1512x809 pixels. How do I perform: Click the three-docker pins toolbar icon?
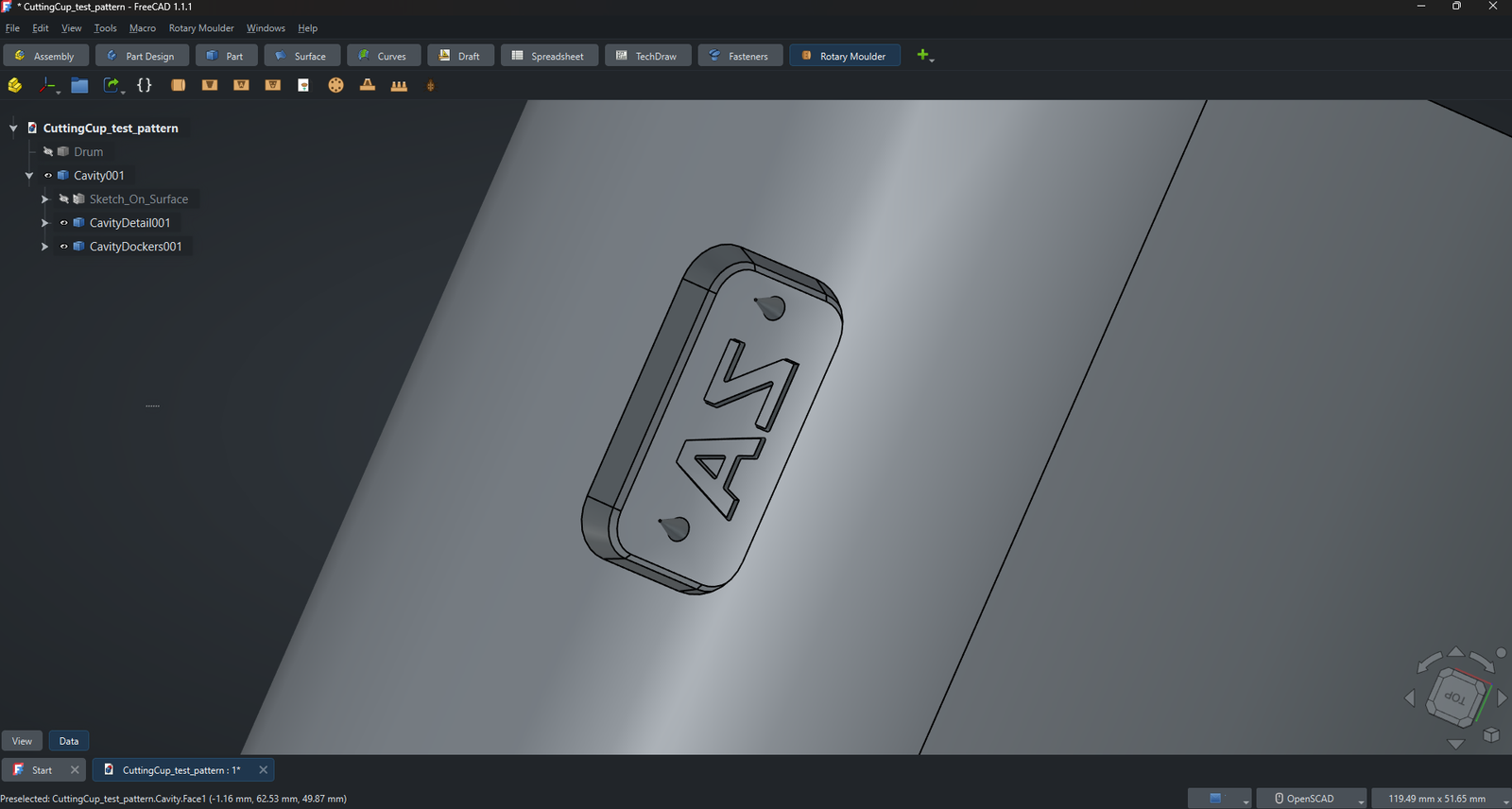399,85
